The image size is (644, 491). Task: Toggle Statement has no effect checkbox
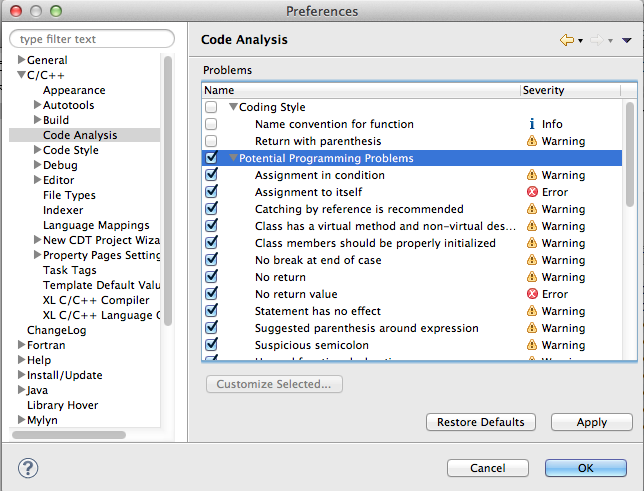(211, 311)
